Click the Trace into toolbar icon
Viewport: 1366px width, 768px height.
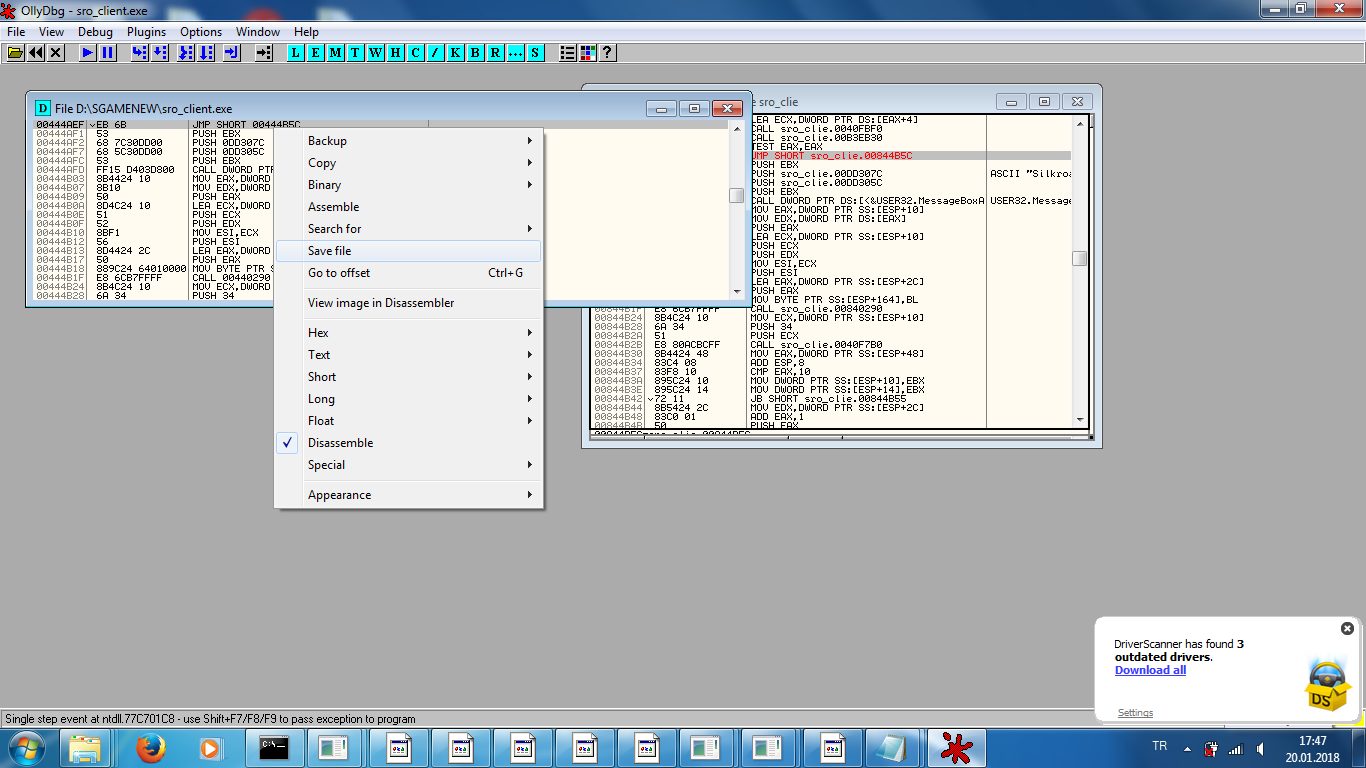186,52
